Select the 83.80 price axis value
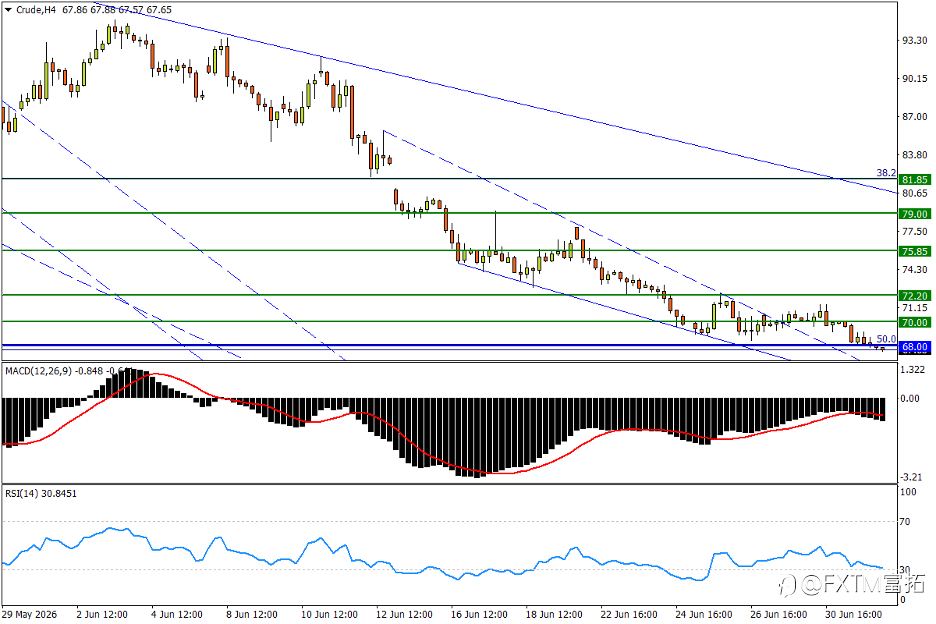936x624 pixels. pyautogui.click(x=915, y=155)
